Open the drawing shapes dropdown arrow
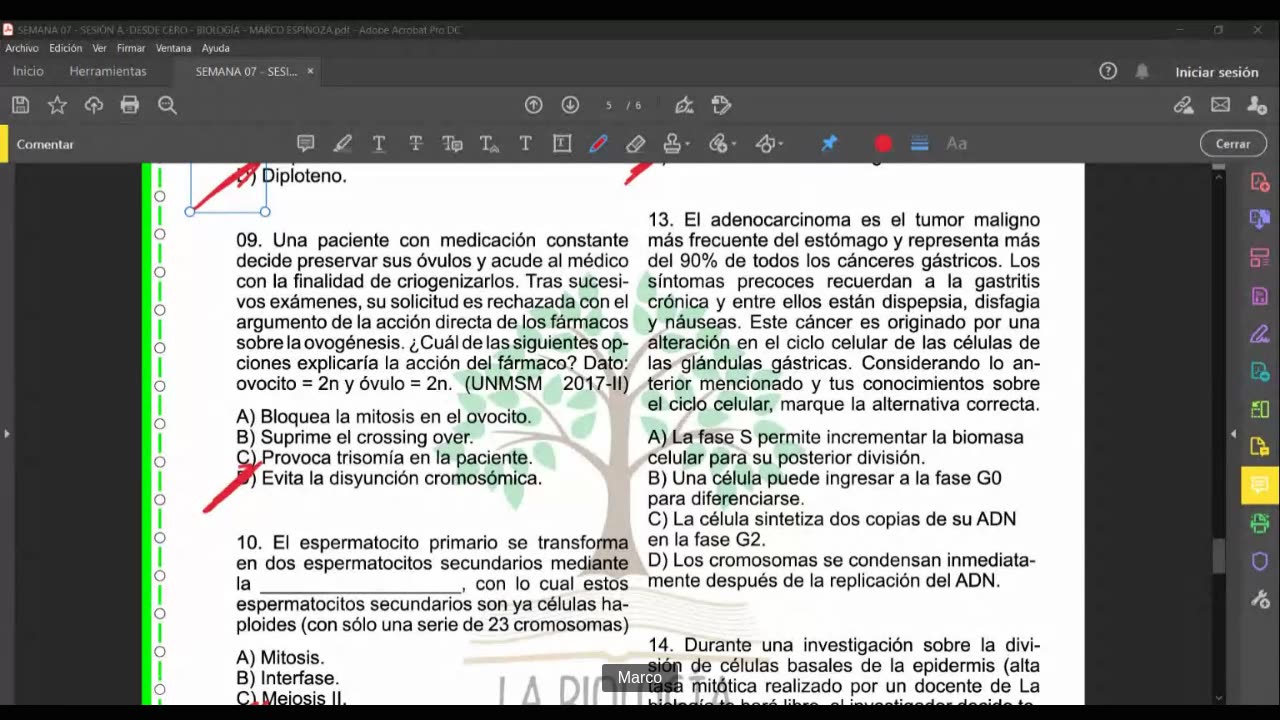The width and height of the screenshot is (1280, 720). [x=780, y=145]
